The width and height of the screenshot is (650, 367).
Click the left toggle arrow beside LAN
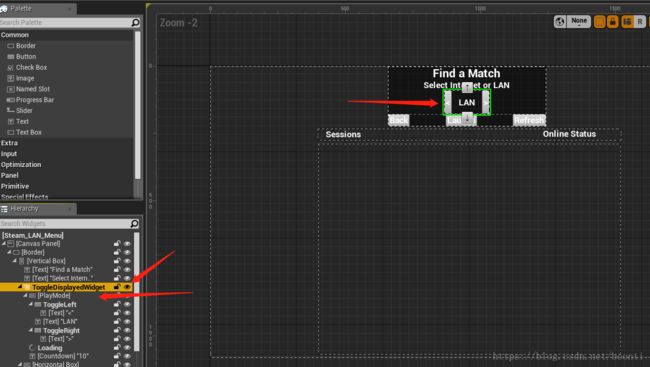point(448,102)
